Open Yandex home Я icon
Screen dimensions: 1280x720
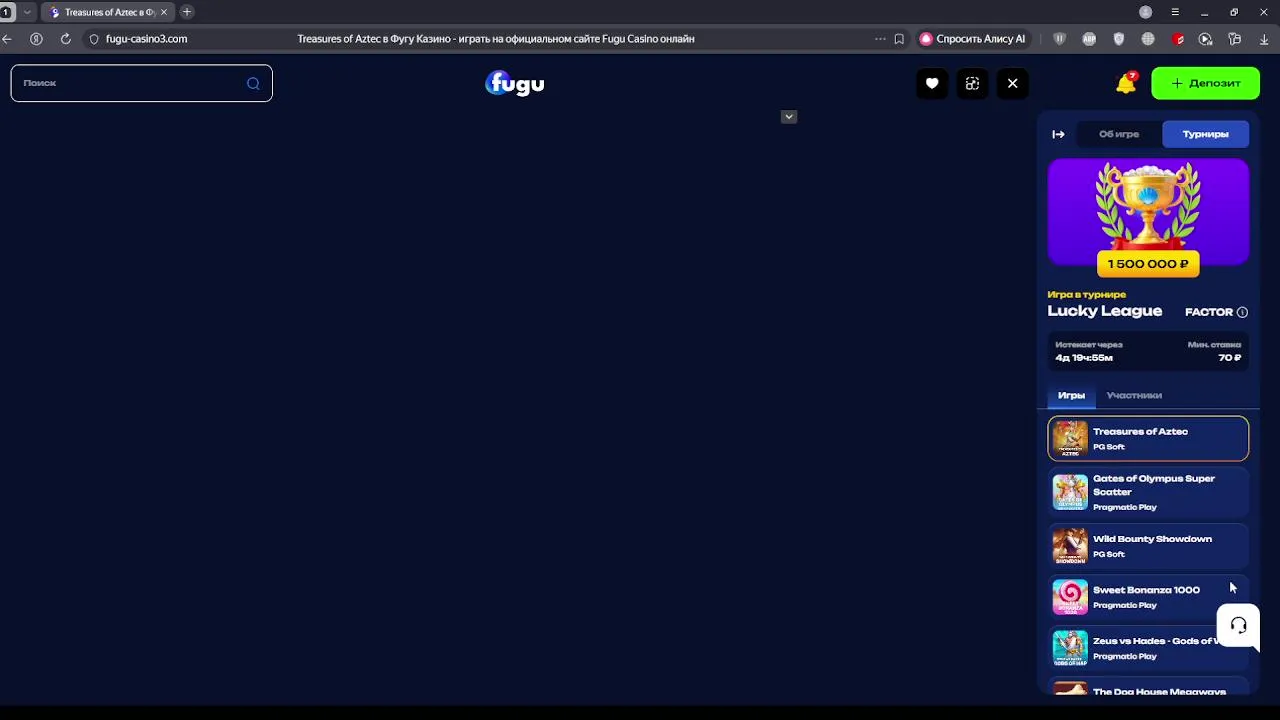coord(36,39)
